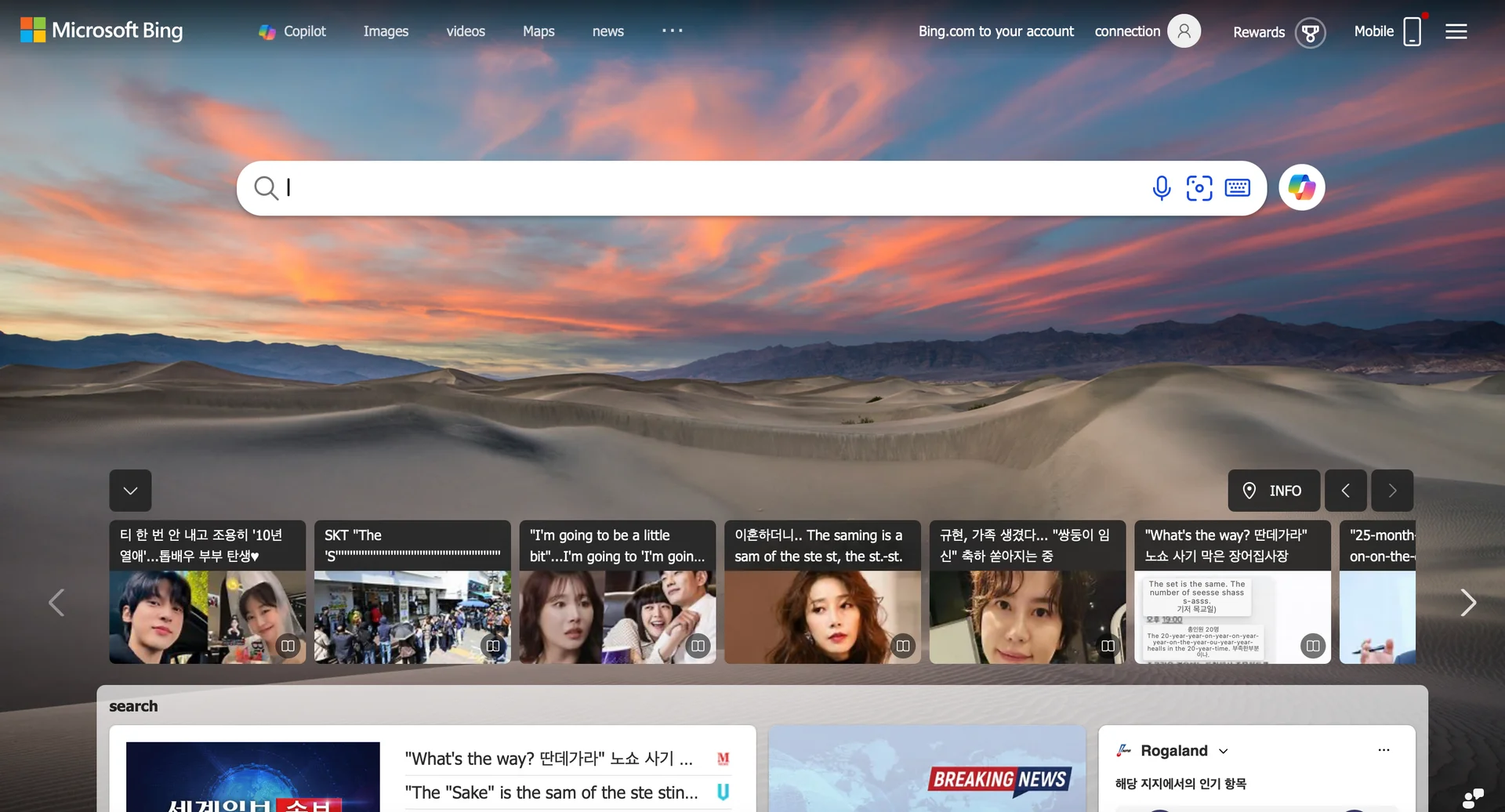This screenshot has height=812, width=1505.
Task: Open Microsoft Rewards with the trophy icon
Action: [x=1311, y=33]
